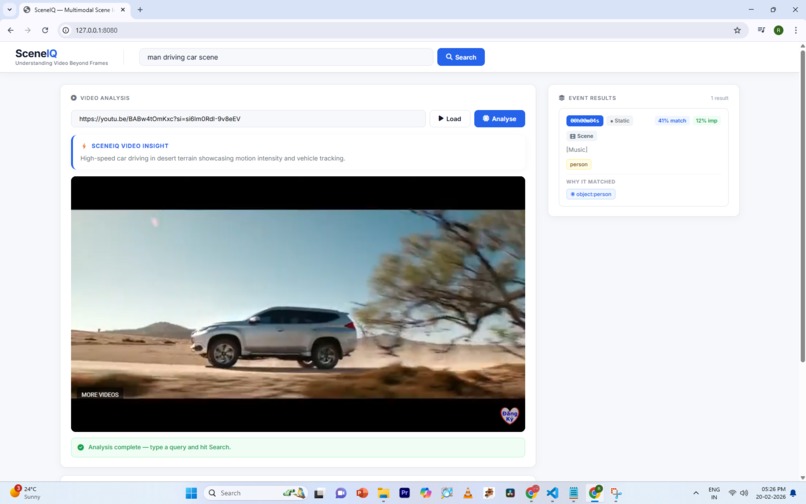This screenshot has width=806, height=504.
Task: Click the page vertical scrollbar
Action: point(802,206)
